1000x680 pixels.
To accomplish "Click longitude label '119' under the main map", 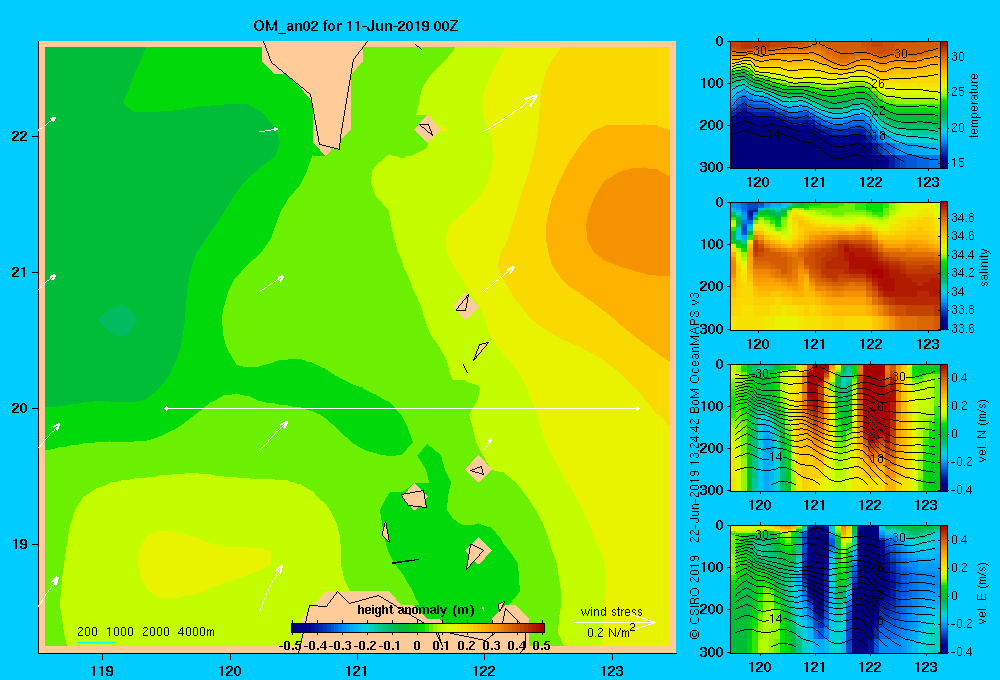I will click(102, 670).
